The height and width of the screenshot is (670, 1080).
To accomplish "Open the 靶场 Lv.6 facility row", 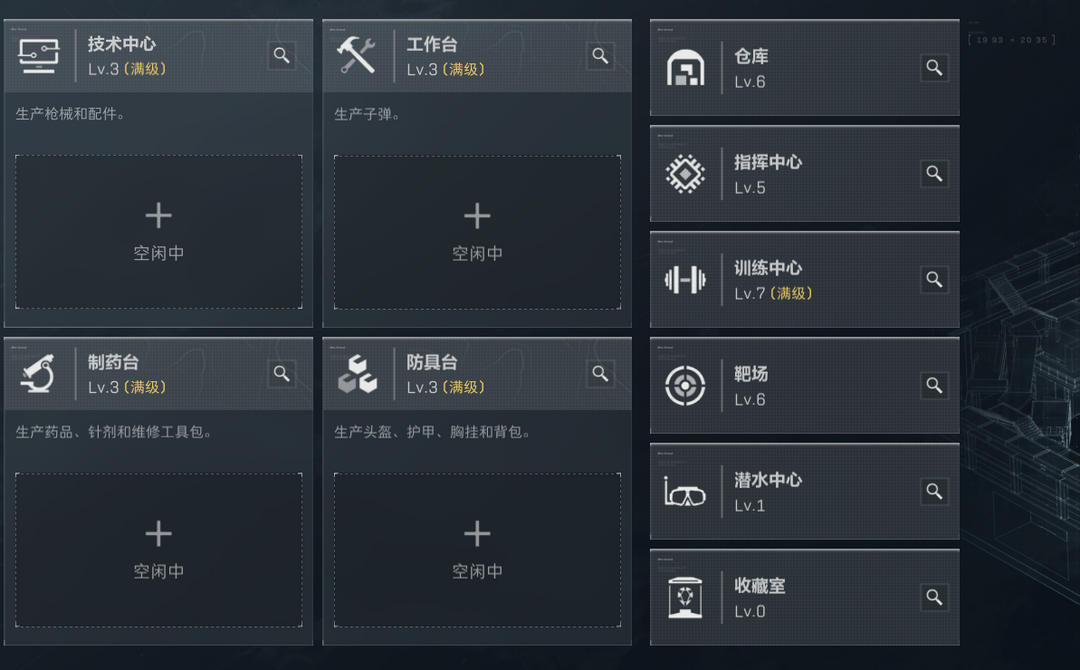I will pos(804,386).
